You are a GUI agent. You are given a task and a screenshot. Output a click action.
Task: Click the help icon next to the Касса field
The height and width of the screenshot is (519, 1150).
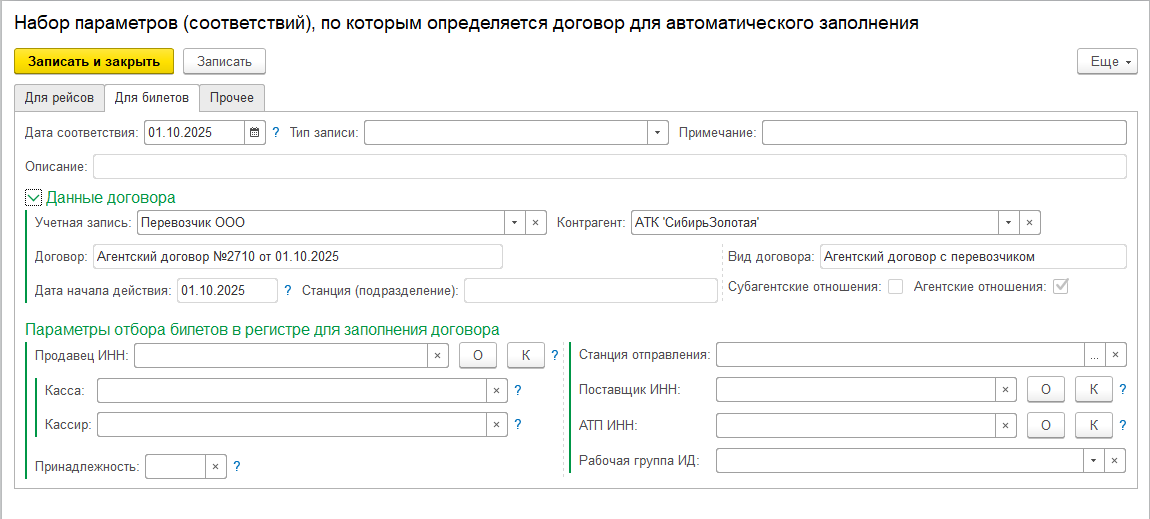pyautogui.click(x=518, y=391)
